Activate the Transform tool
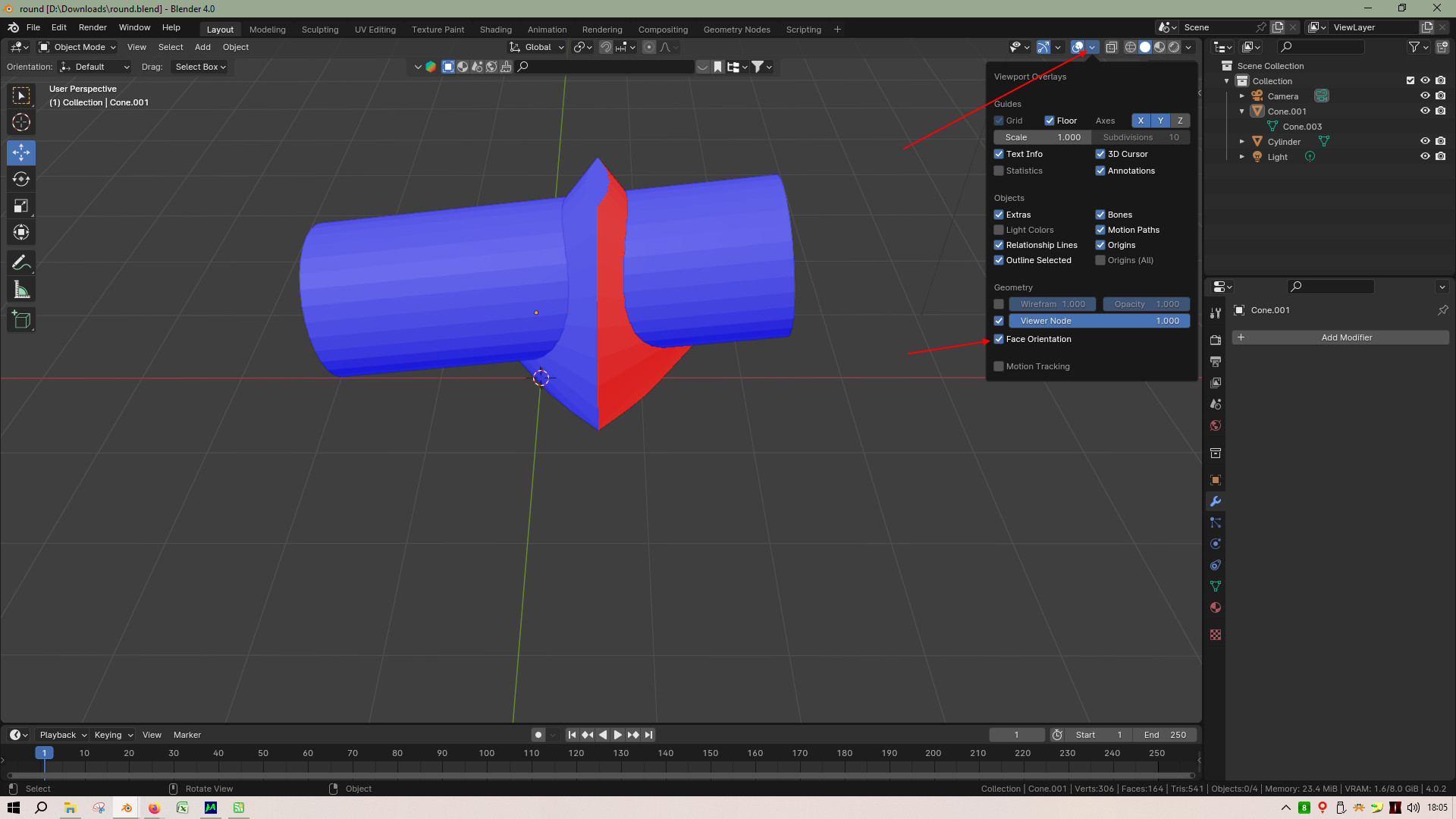The width and height of the screenshot is (1456, 819). coord(21,232)
